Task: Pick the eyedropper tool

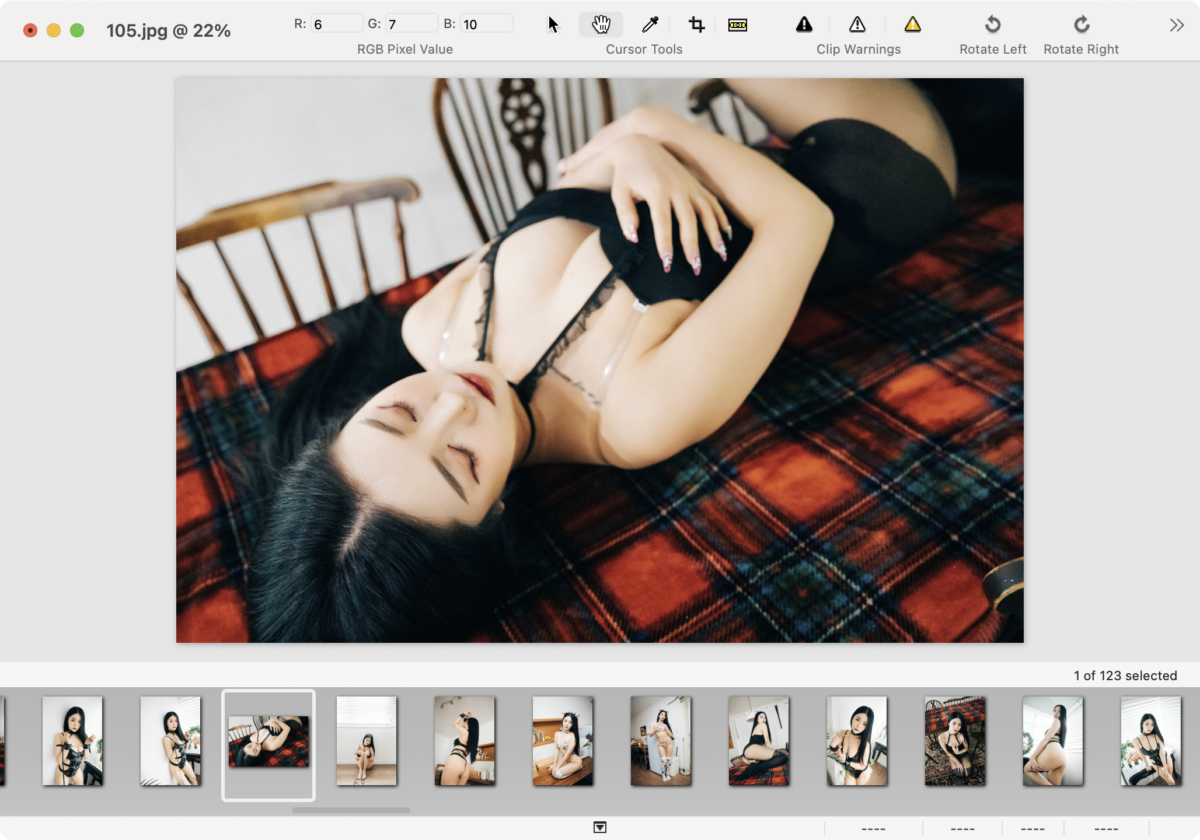Action: pos(650,24)
